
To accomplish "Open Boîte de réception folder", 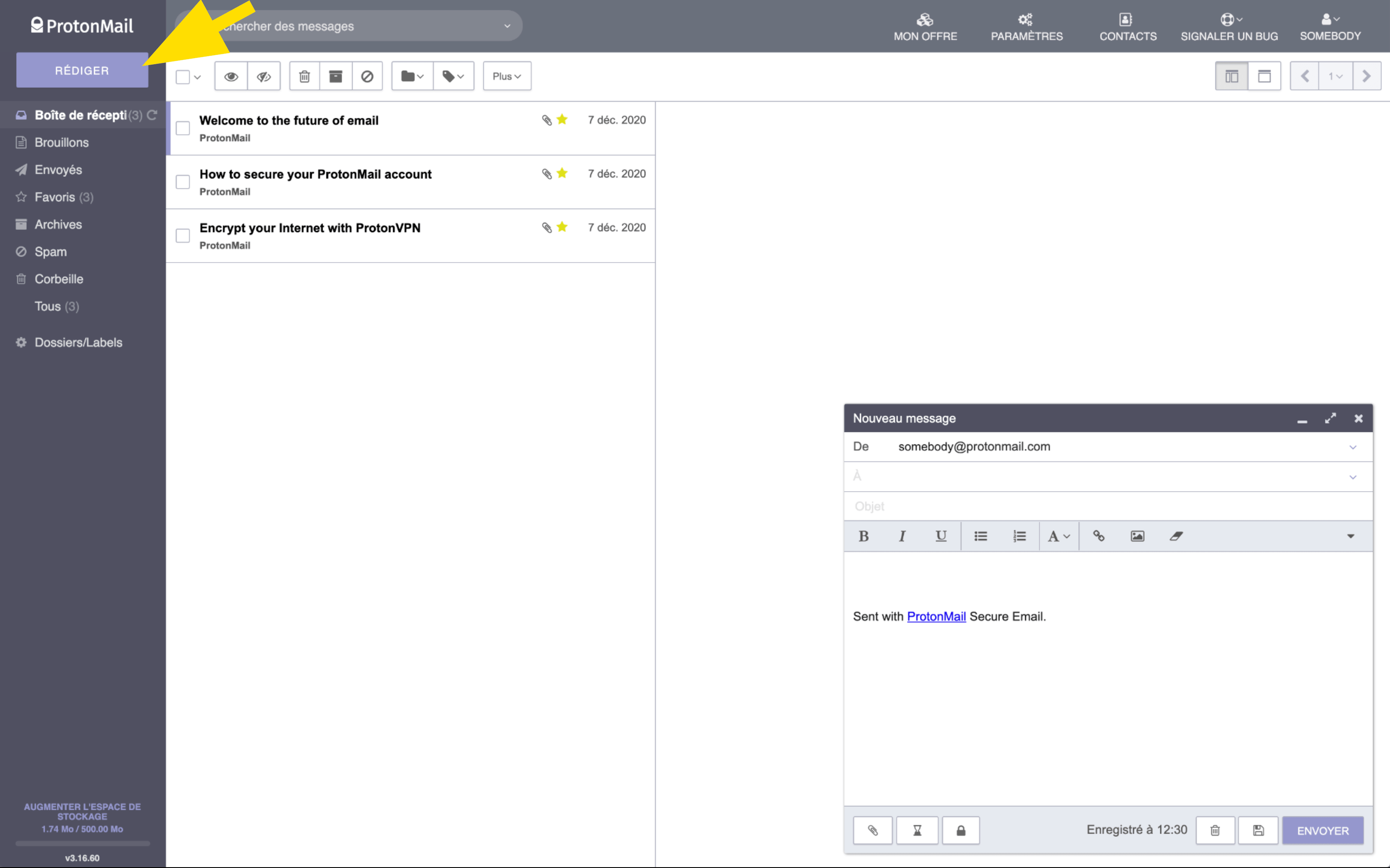I will click(80, 115).
